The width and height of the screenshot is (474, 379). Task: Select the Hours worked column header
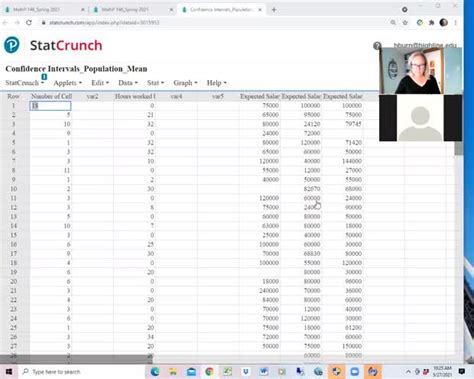click(x=134, y=96)
